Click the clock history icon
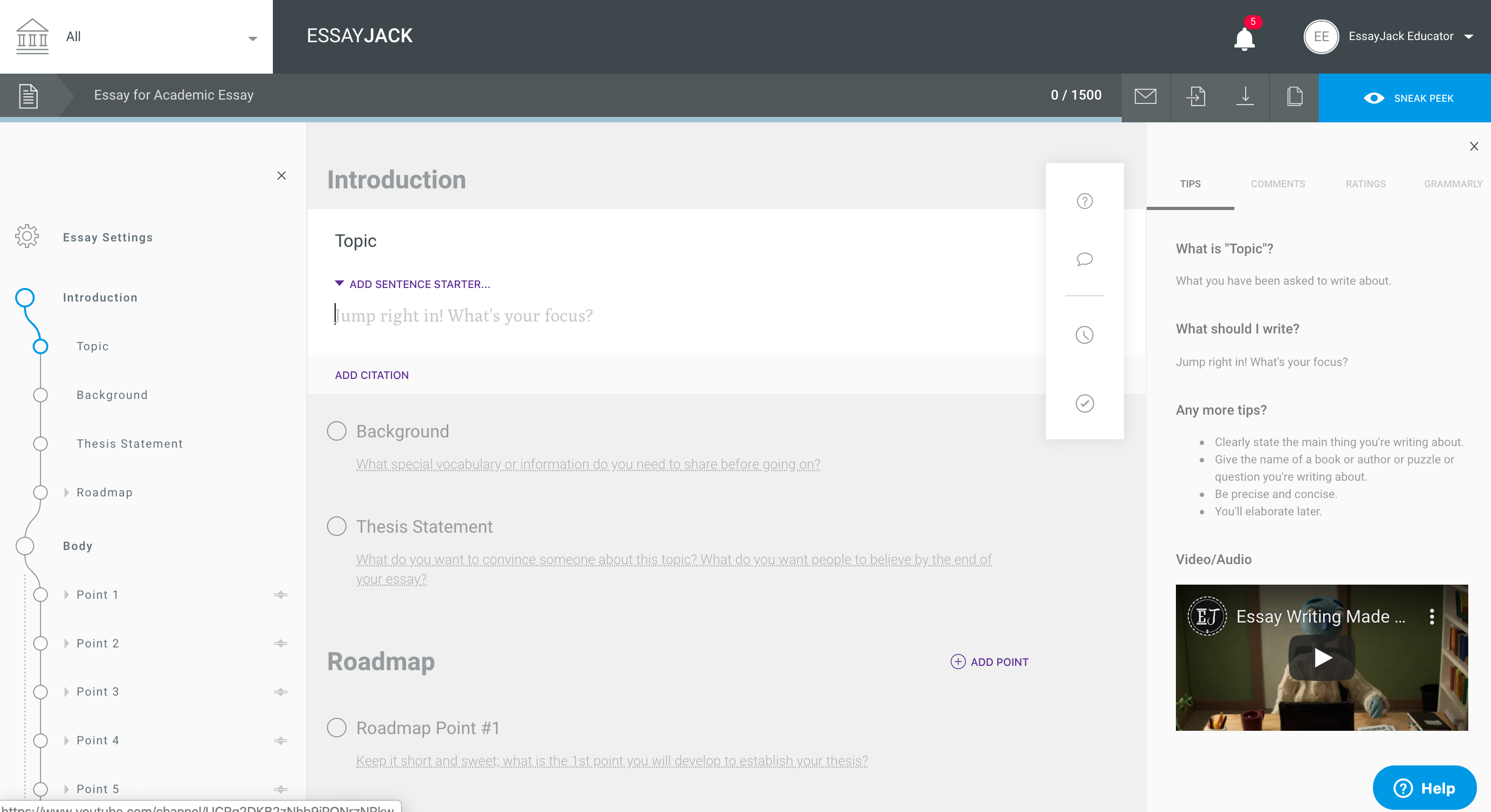1491x812 pixels. click(1084, 335)
